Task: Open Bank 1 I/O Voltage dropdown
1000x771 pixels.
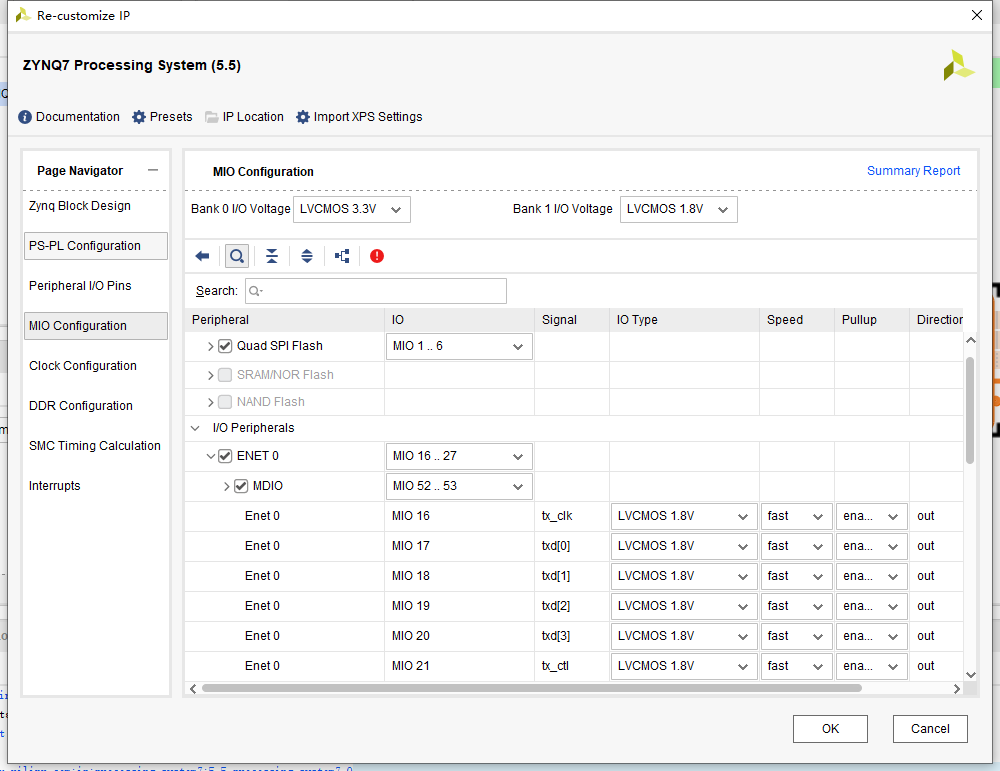Action: pos(679,209)
